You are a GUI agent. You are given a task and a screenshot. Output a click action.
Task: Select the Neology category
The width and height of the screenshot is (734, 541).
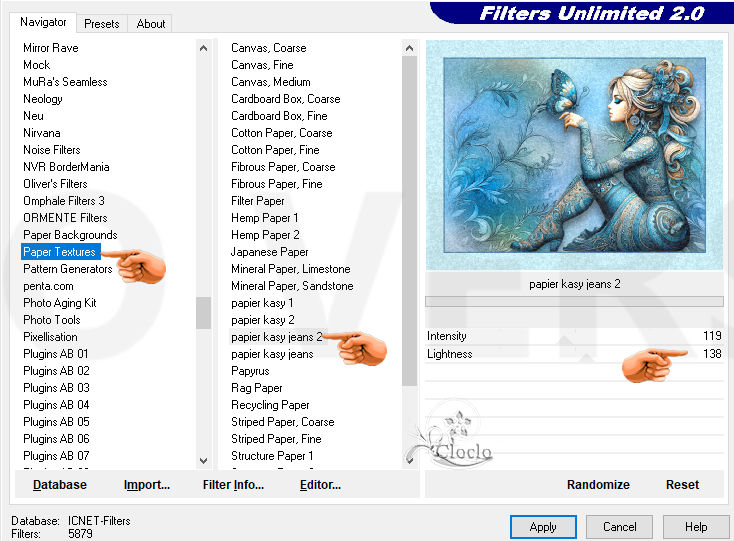click(x=43, y=99)
